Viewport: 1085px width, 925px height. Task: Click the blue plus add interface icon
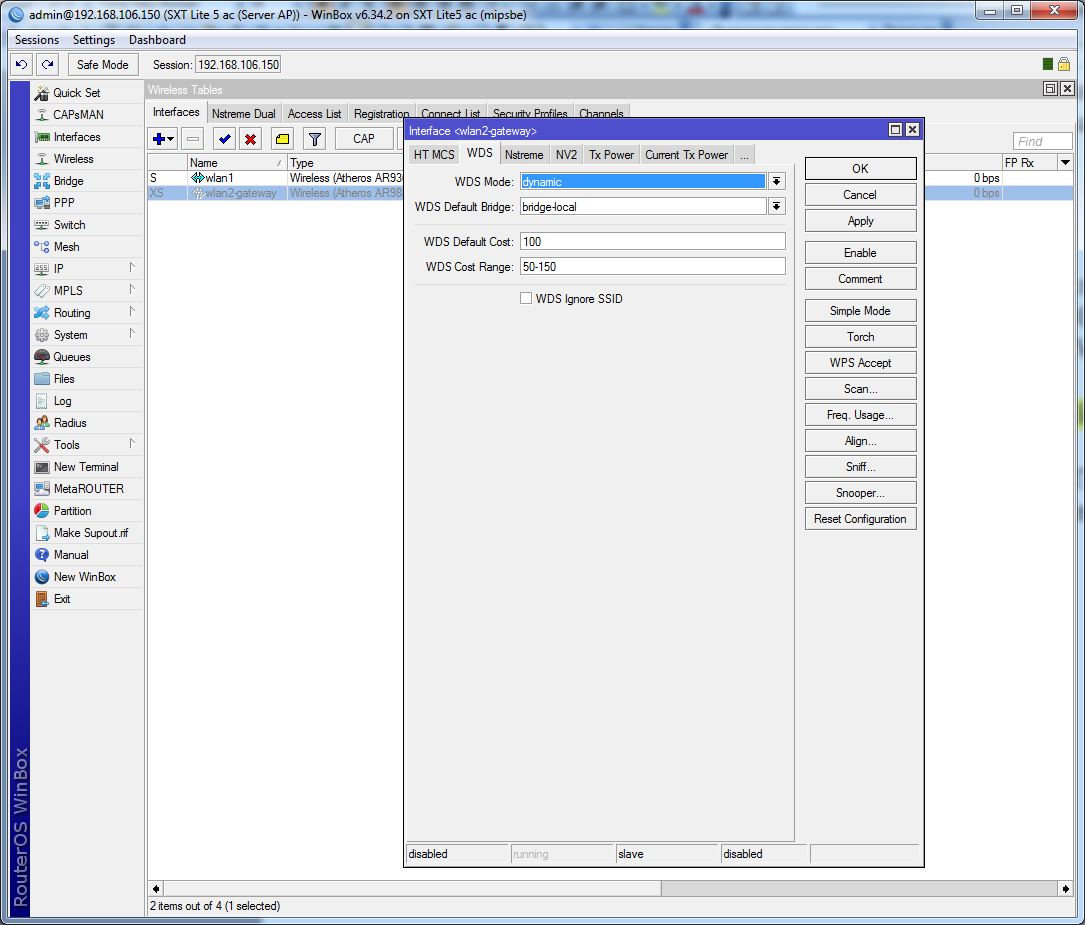pos(159,139)
